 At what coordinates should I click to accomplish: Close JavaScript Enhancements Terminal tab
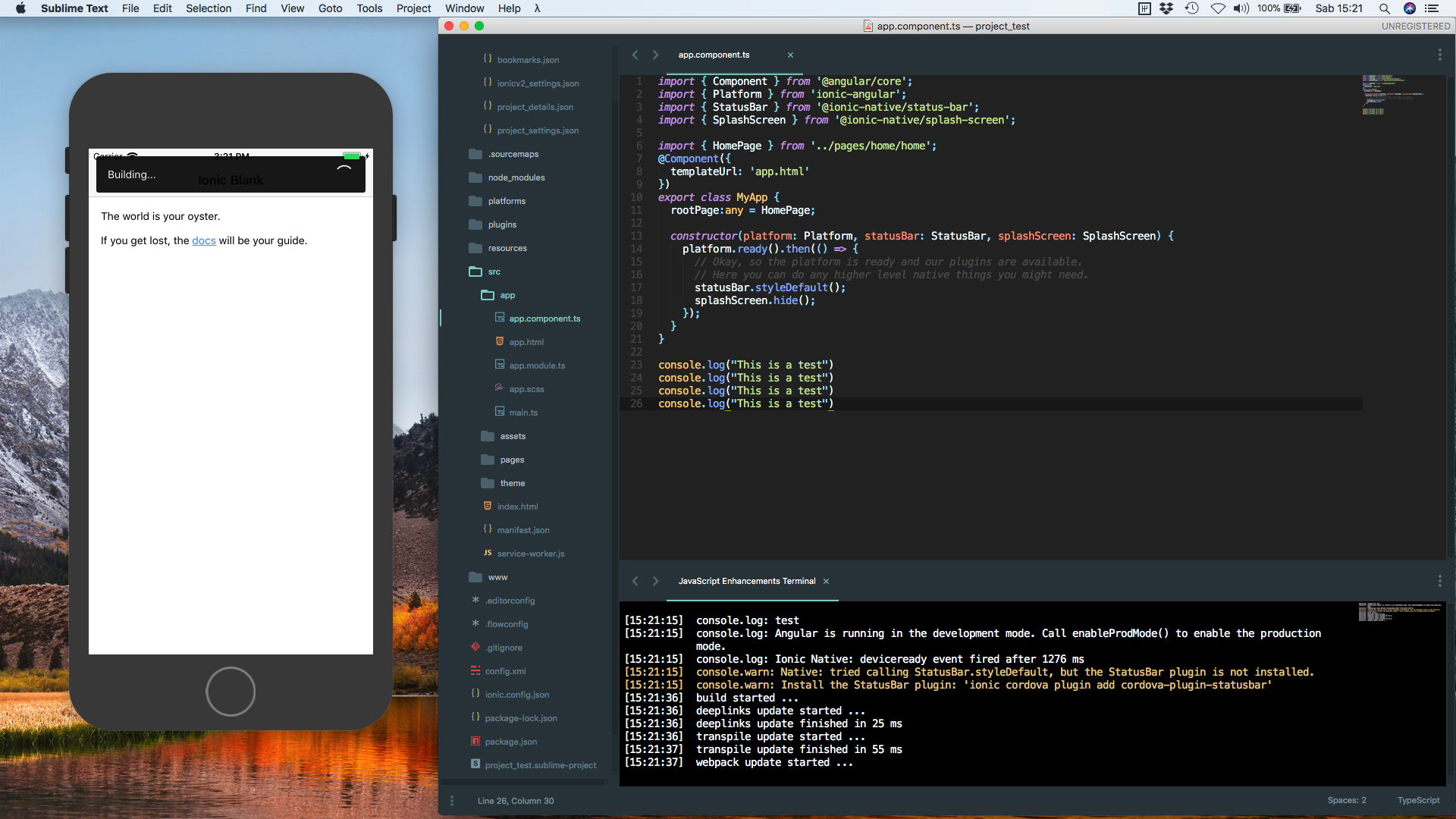[827, 581]
